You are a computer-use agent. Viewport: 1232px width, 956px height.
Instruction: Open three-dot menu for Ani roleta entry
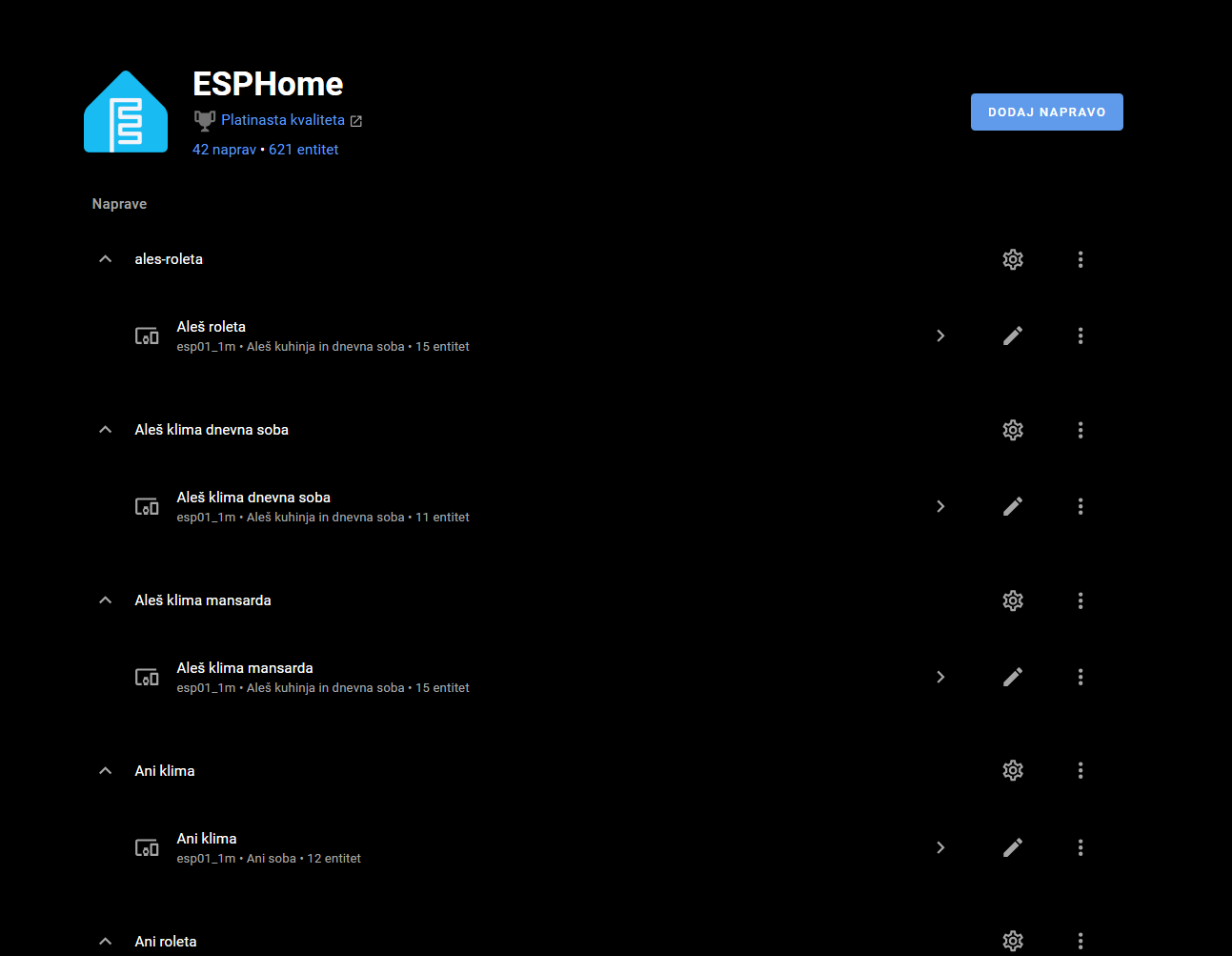[x=1081, y=941]
